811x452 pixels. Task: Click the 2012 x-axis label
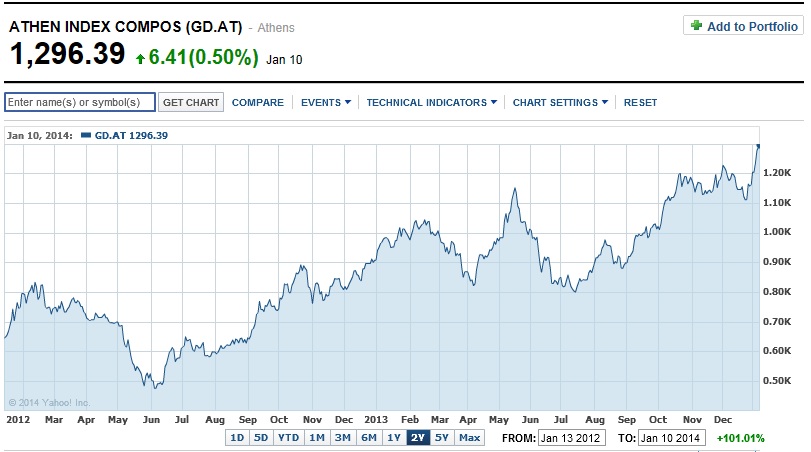[x=18, y=419]
